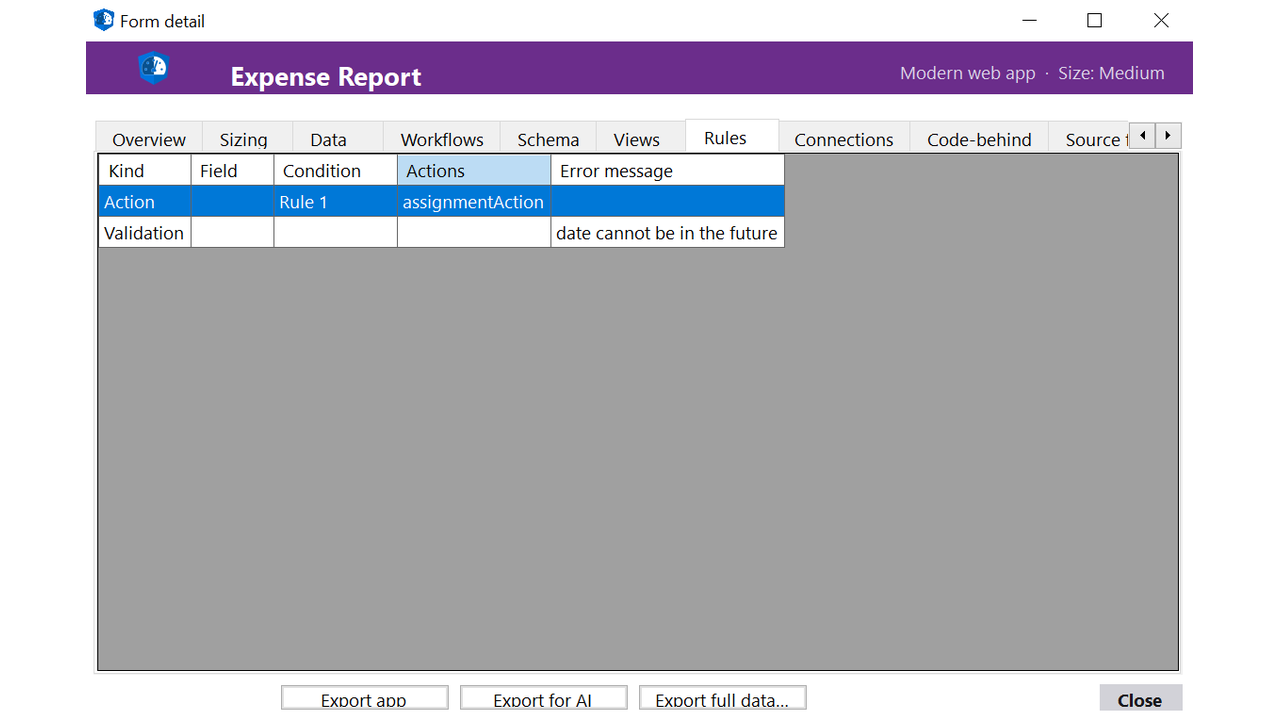Screen dimensions: 1280x720
Task: Click the empty Field cell in Validation row
Action: (232, 232)
